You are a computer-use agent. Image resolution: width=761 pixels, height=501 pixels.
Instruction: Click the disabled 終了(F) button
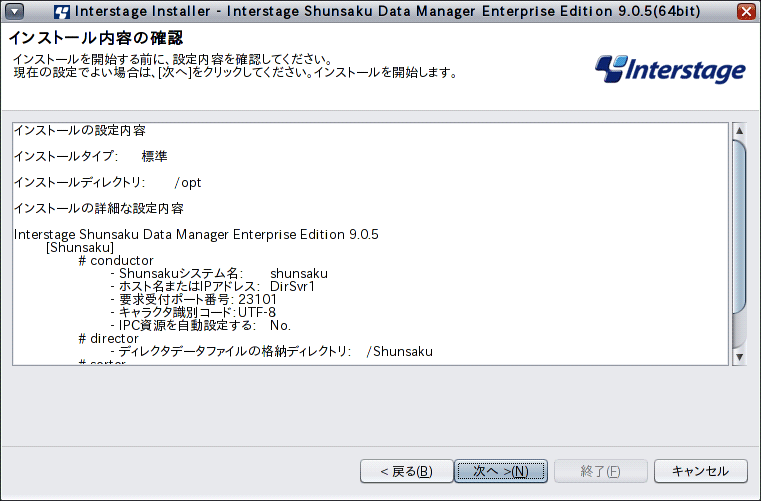coord(600,471)
